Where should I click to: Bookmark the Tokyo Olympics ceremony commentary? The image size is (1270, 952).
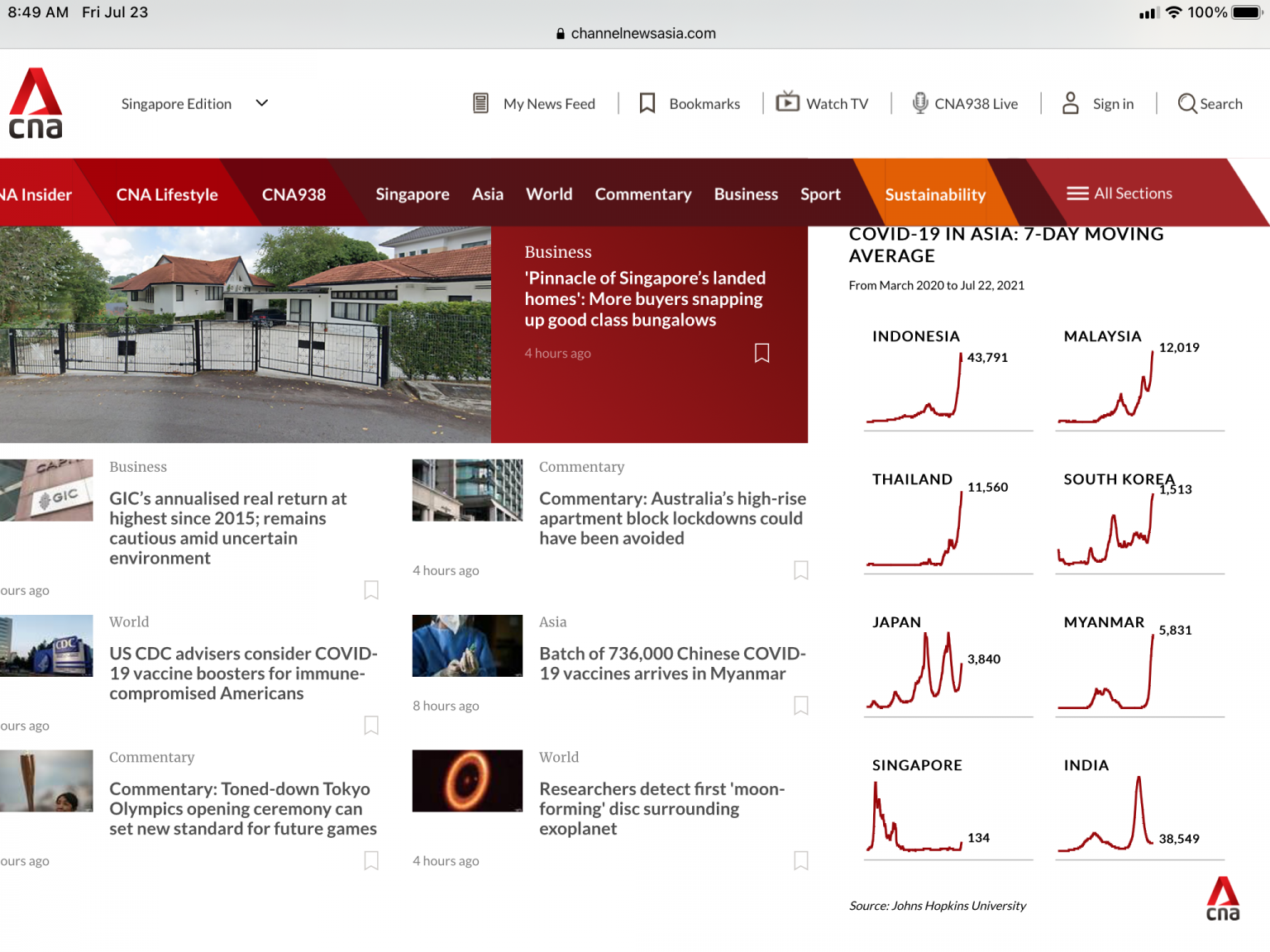371,861
